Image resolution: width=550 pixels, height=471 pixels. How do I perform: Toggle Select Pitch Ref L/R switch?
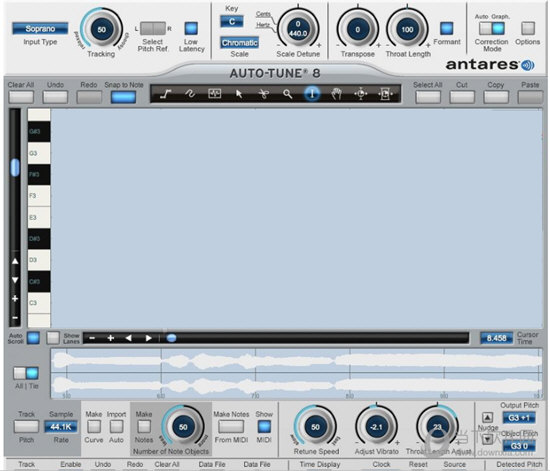153,28
